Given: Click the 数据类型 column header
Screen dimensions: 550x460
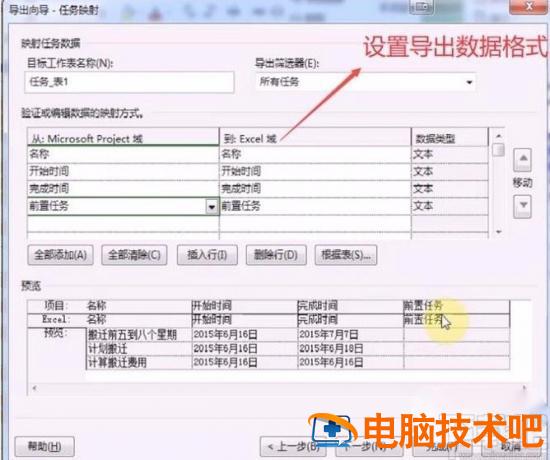Looking at the screenshot, I should click(x=450, y=138).
